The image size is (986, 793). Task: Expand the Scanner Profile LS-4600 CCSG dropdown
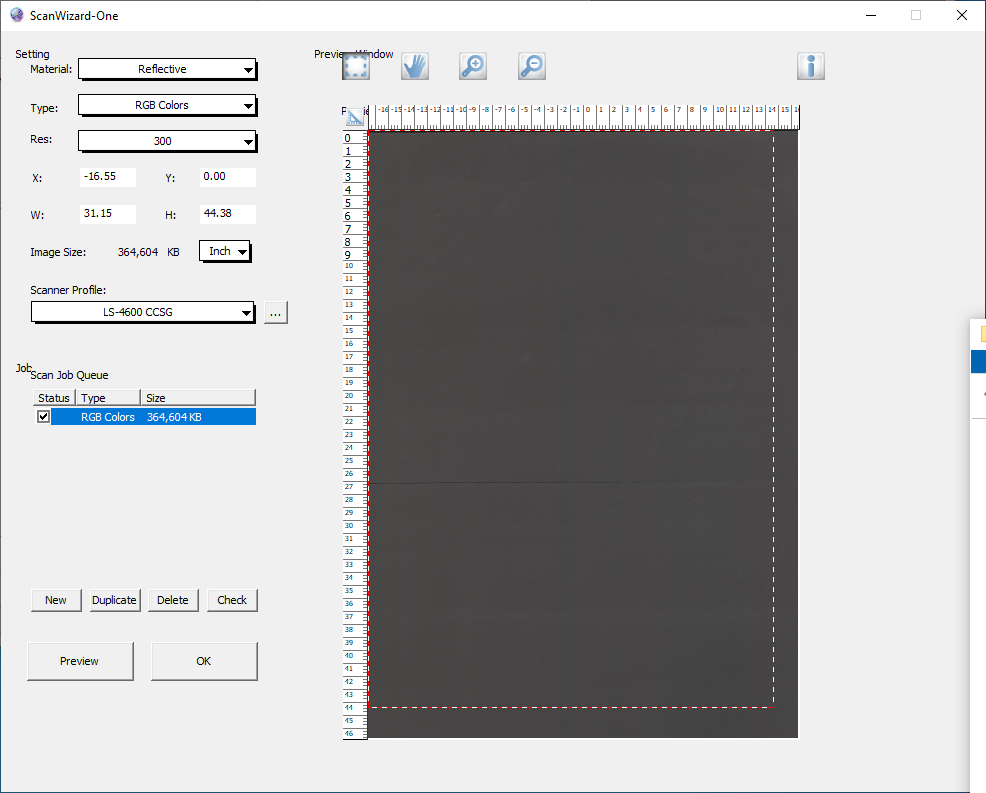point(143,312)
